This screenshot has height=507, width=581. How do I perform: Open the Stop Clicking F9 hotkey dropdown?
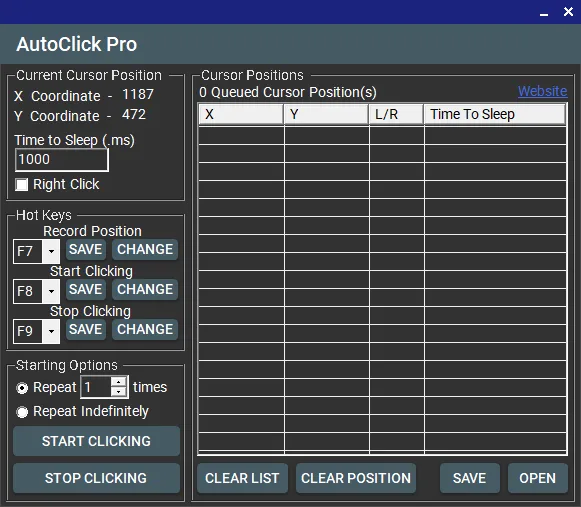[x=51, y=331]
